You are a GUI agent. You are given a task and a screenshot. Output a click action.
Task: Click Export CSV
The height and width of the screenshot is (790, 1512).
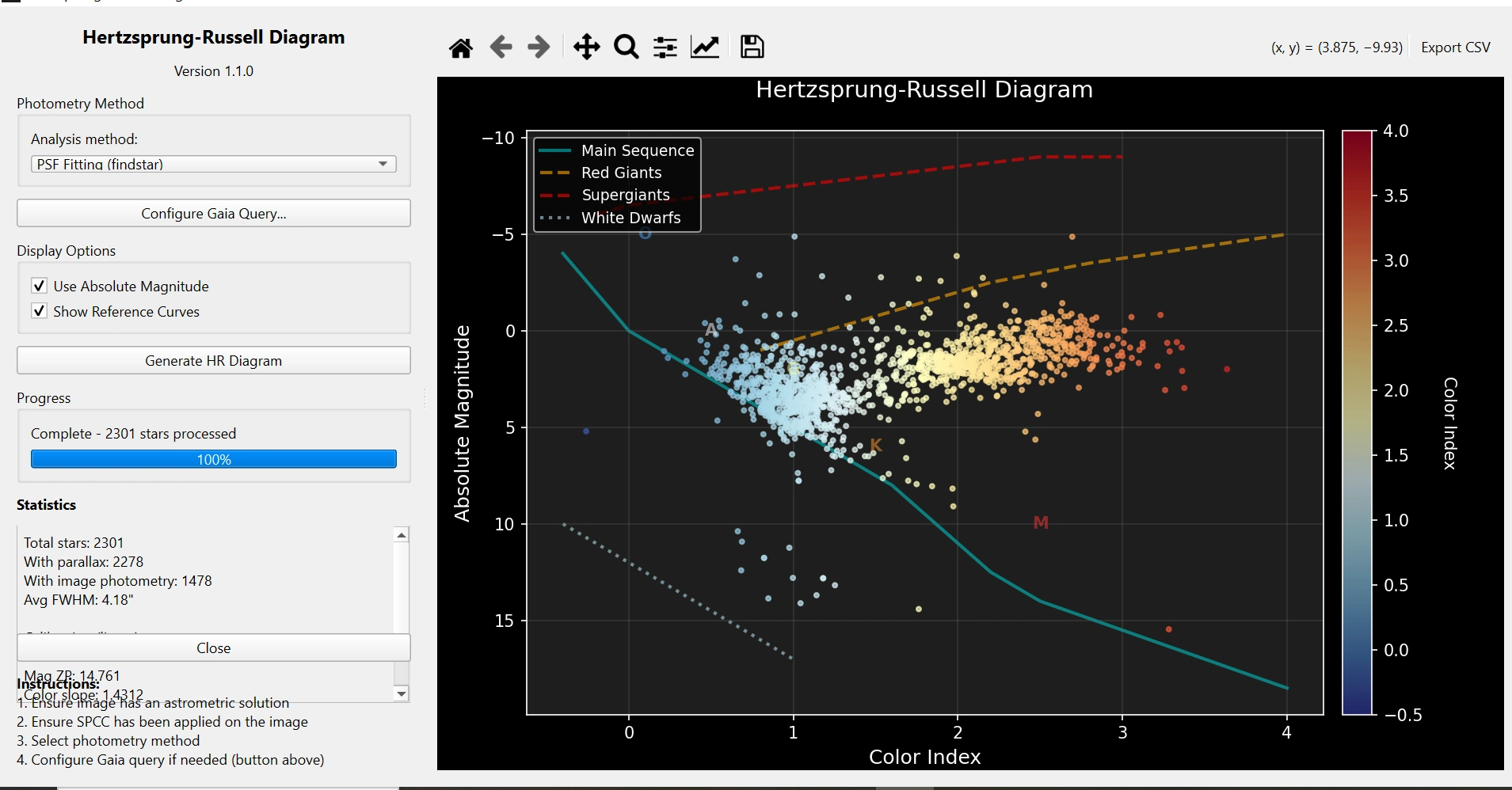pos(1455,47)
